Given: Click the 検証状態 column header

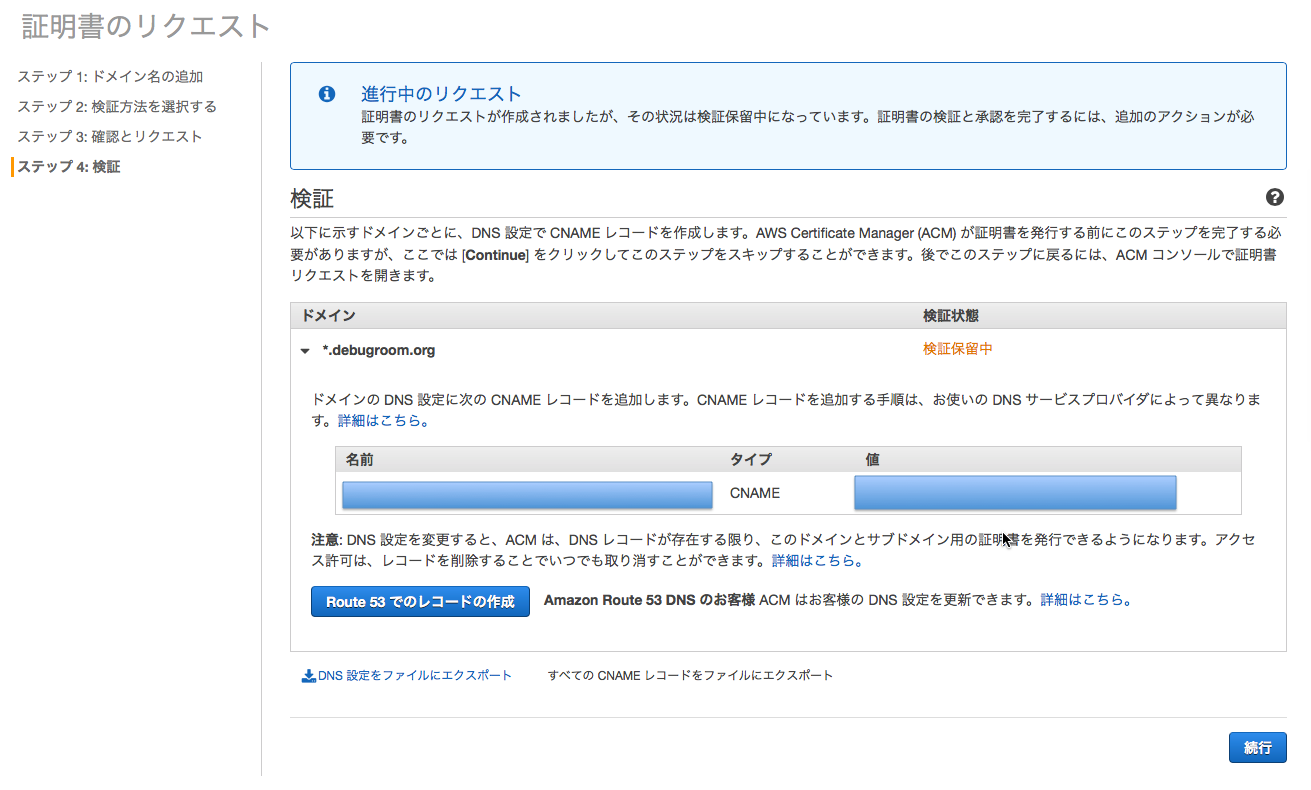Looking at the screenshot, I should click(x=951, y=315).
